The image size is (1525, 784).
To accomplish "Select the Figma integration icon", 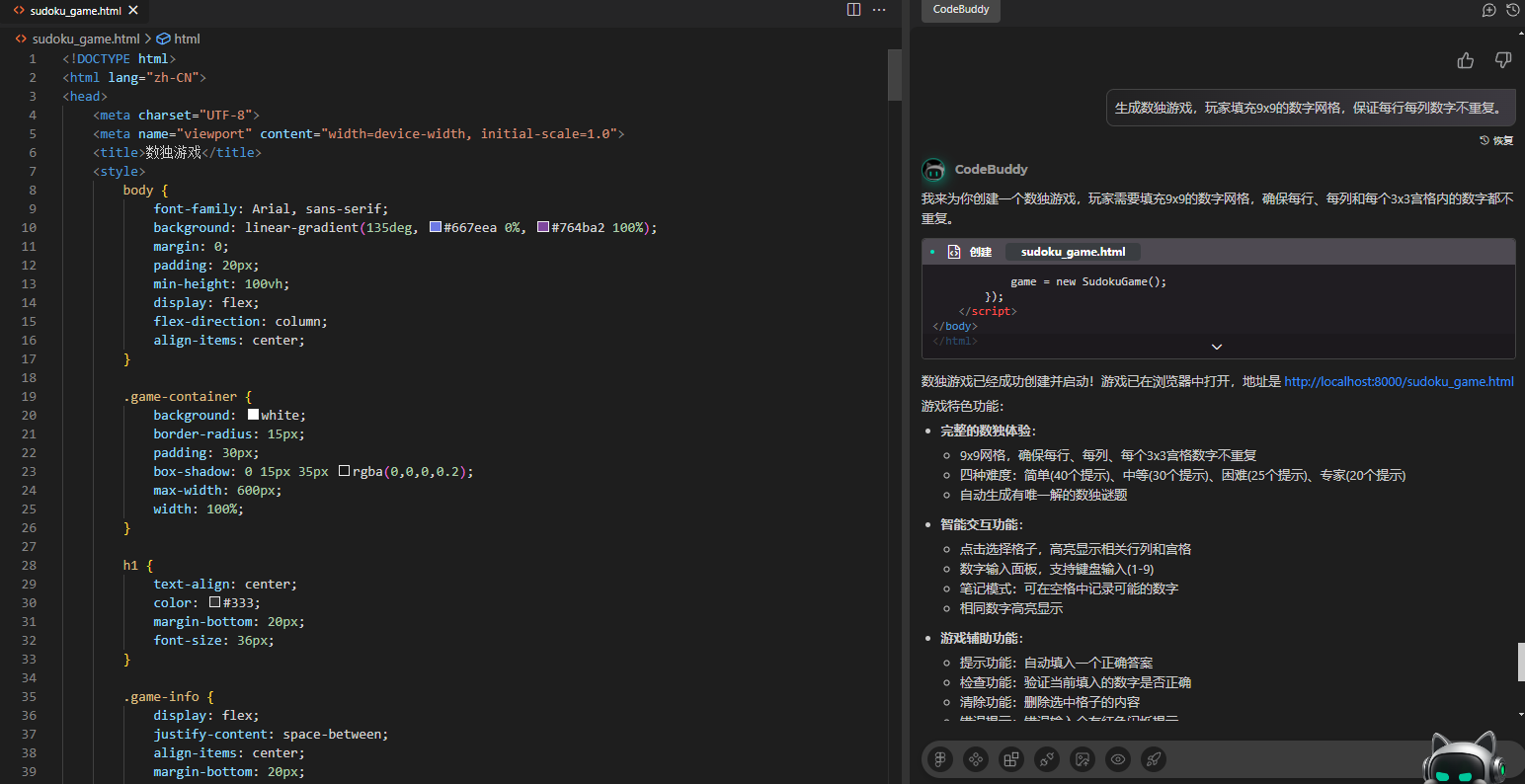I will [x=940, y=758].
